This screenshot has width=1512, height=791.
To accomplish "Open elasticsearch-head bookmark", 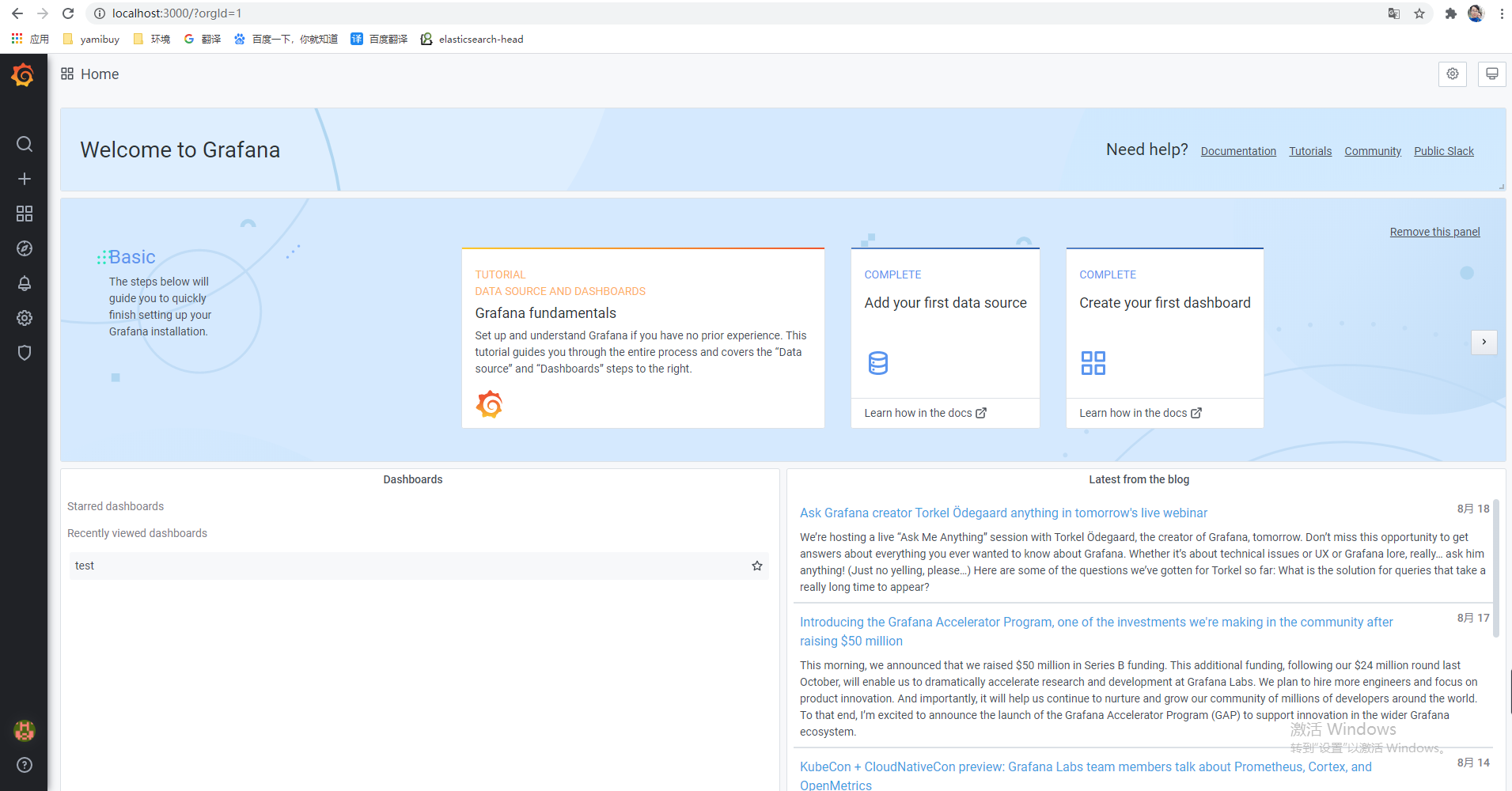I will click(472, 39).
